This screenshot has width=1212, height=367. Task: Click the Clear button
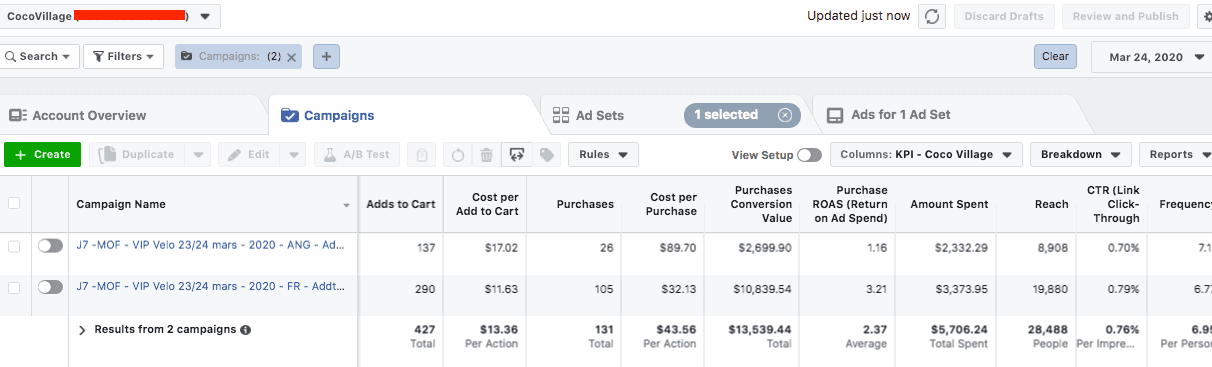tap(1055, 57)
